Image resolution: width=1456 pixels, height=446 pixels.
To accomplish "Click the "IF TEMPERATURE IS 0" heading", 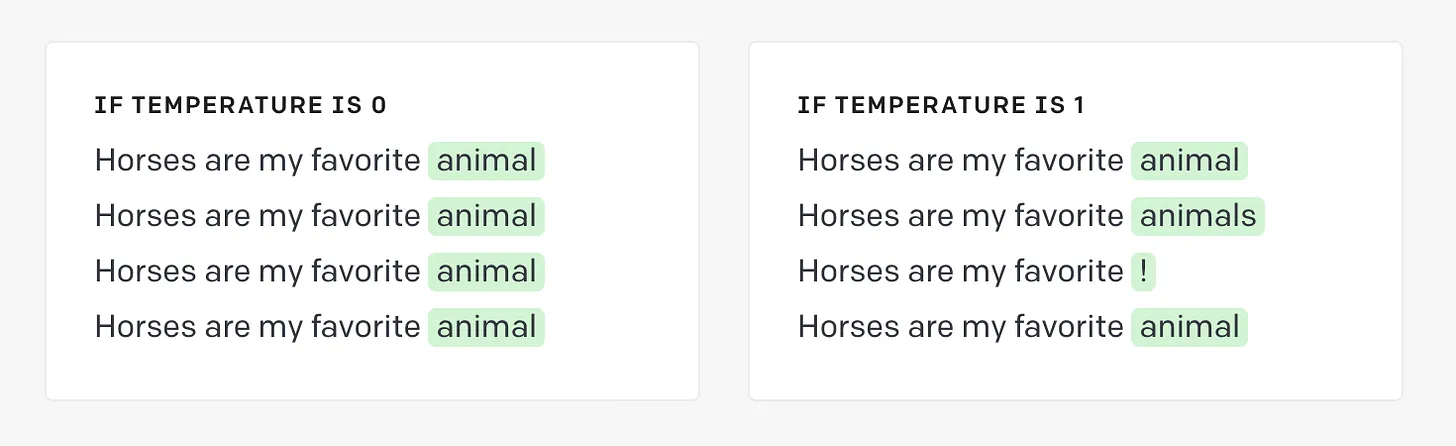I will click(x=240, y=105).
